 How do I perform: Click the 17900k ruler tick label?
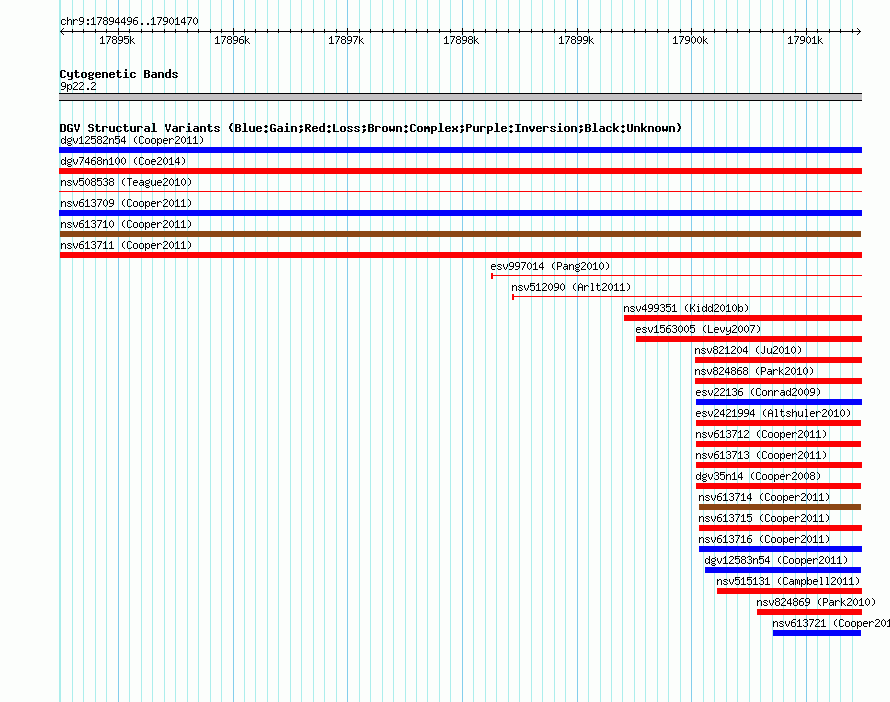pyautogui.click(x=690, y=40)
